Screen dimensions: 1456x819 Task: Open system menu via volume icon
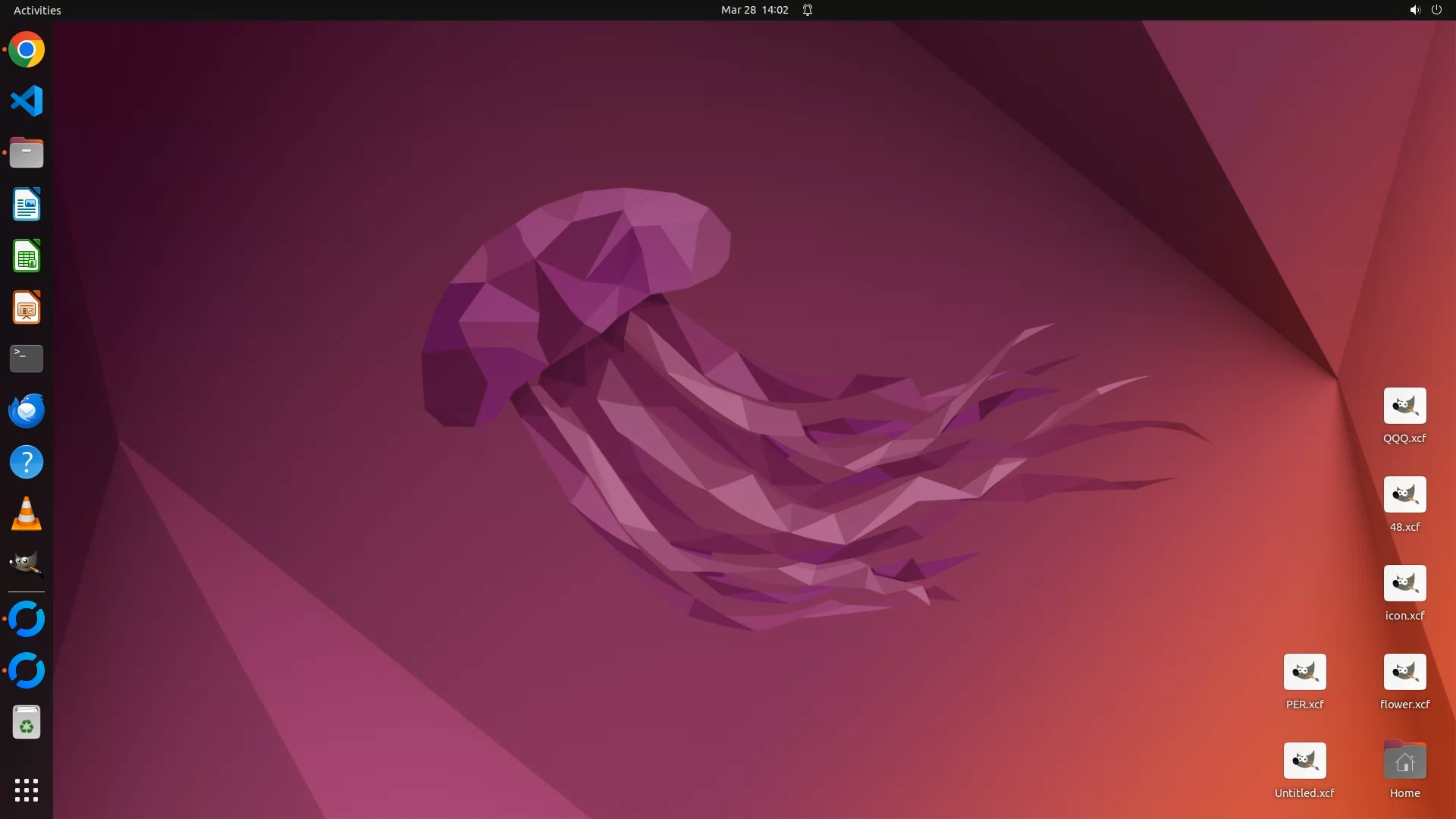[x=1414, y=10]
